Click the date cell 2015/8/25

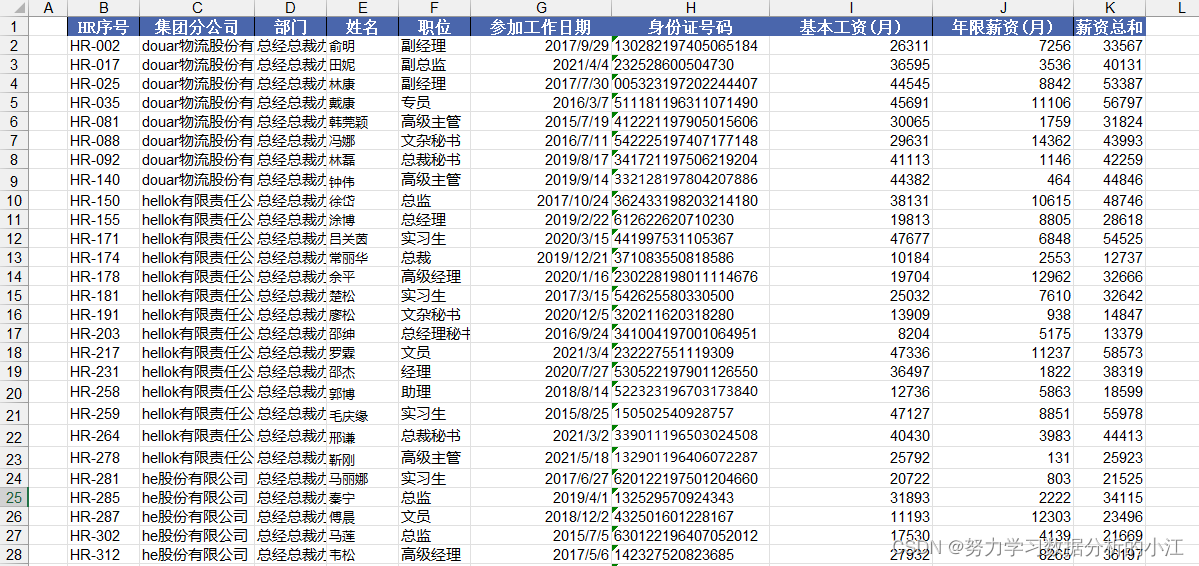[541, 414]
